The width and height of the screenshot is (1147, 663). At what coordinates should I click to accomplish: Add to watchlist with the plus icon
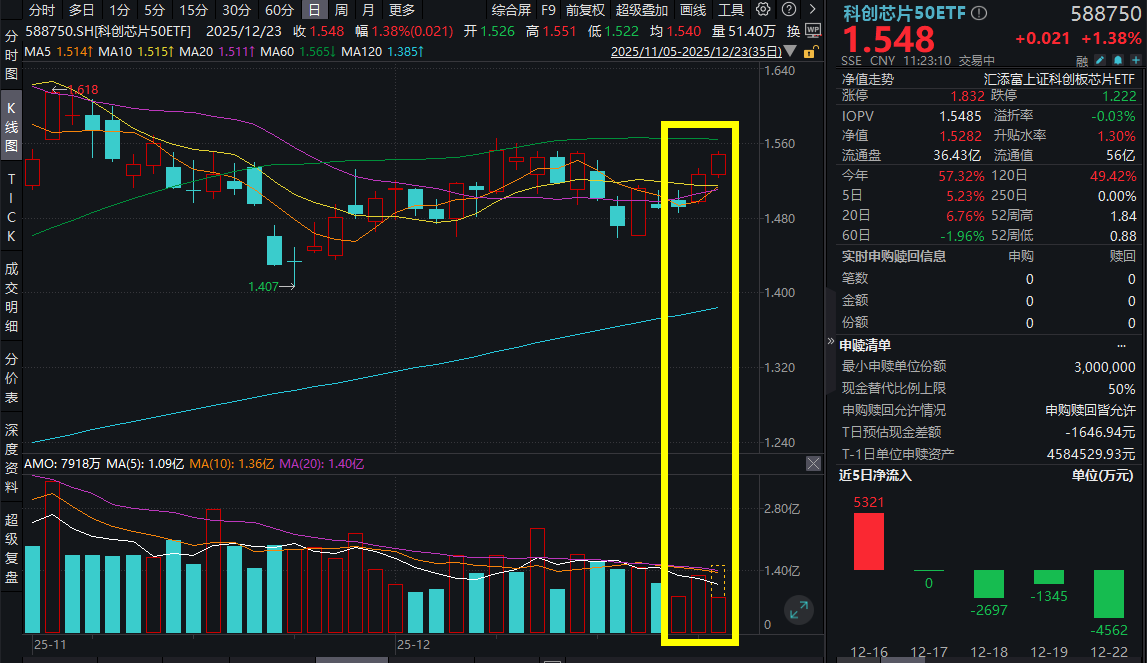(1135, 60)
